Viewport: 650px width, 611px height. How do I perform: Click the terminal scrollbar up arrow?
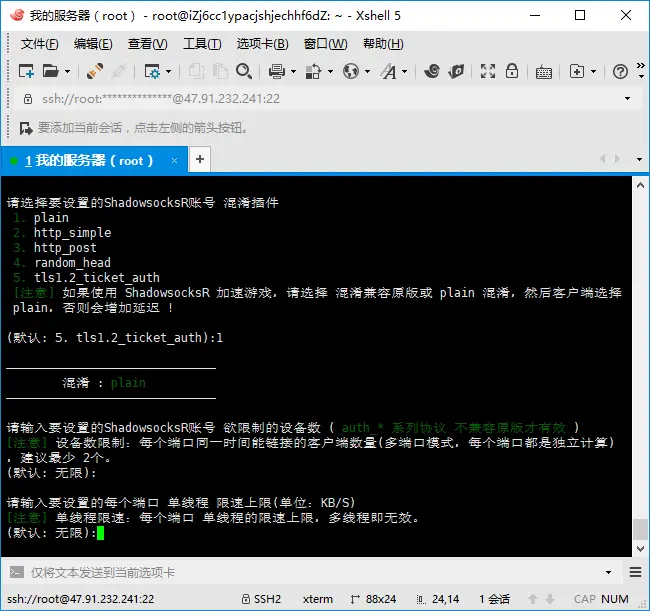coord(640,185)
